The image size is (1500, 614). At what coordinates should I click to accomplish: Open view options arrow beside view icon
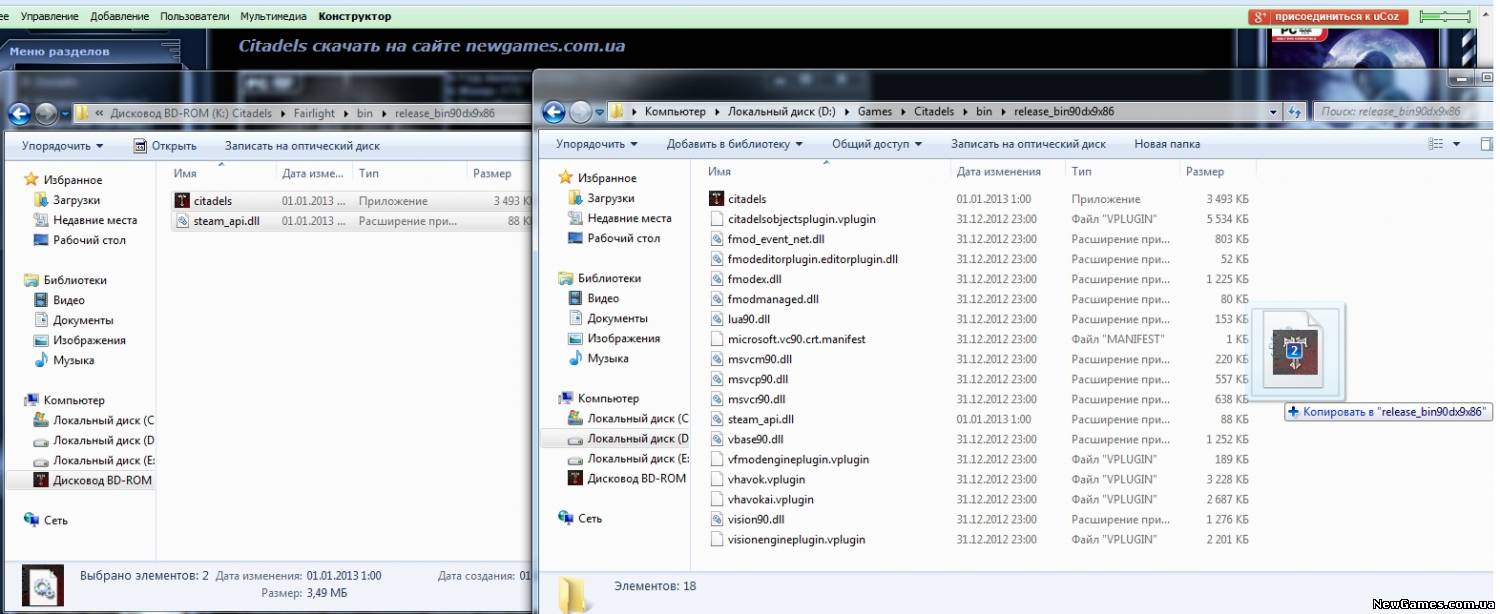(1456, 144)
